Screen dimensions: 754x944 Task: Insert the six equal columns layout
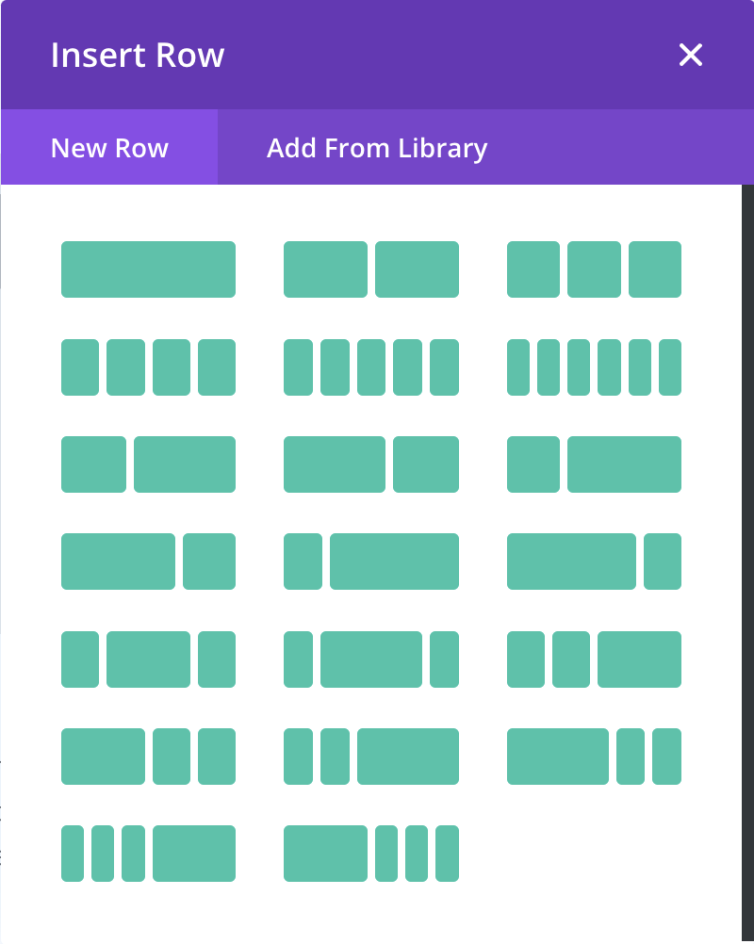(x=593, y=367)
